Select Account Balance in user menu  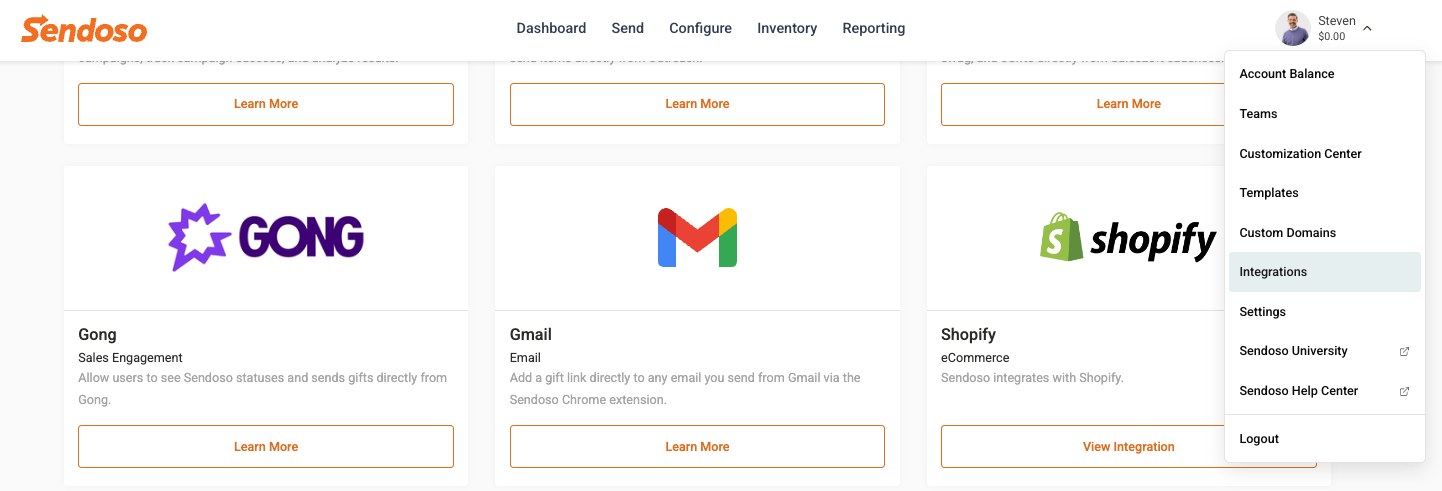[x=1325, y=74]
